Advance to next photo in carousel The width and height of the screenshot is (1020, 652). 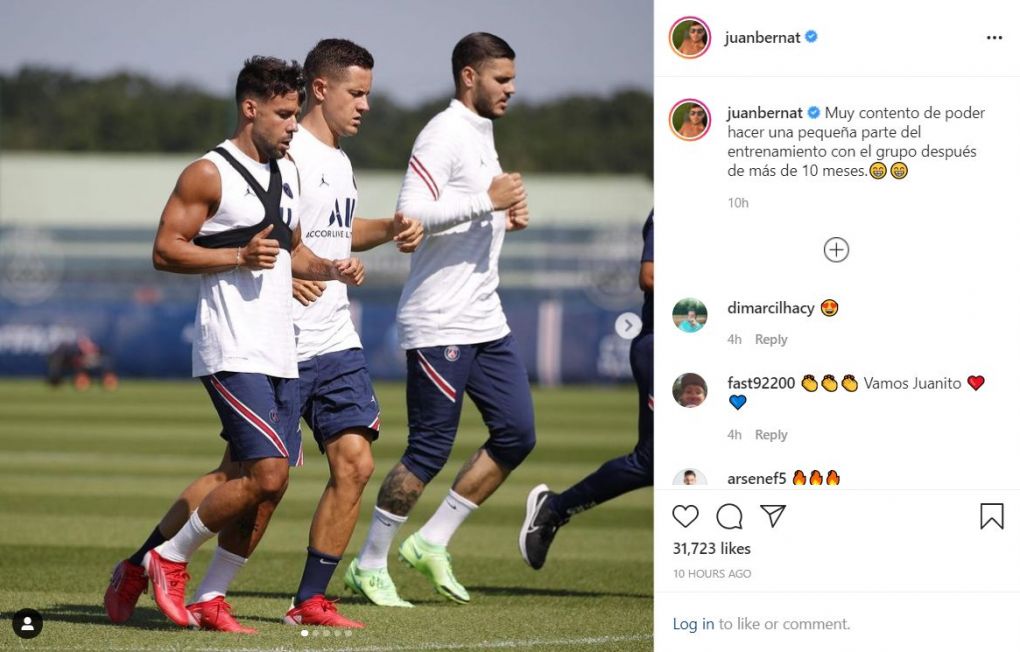[628, 326]
